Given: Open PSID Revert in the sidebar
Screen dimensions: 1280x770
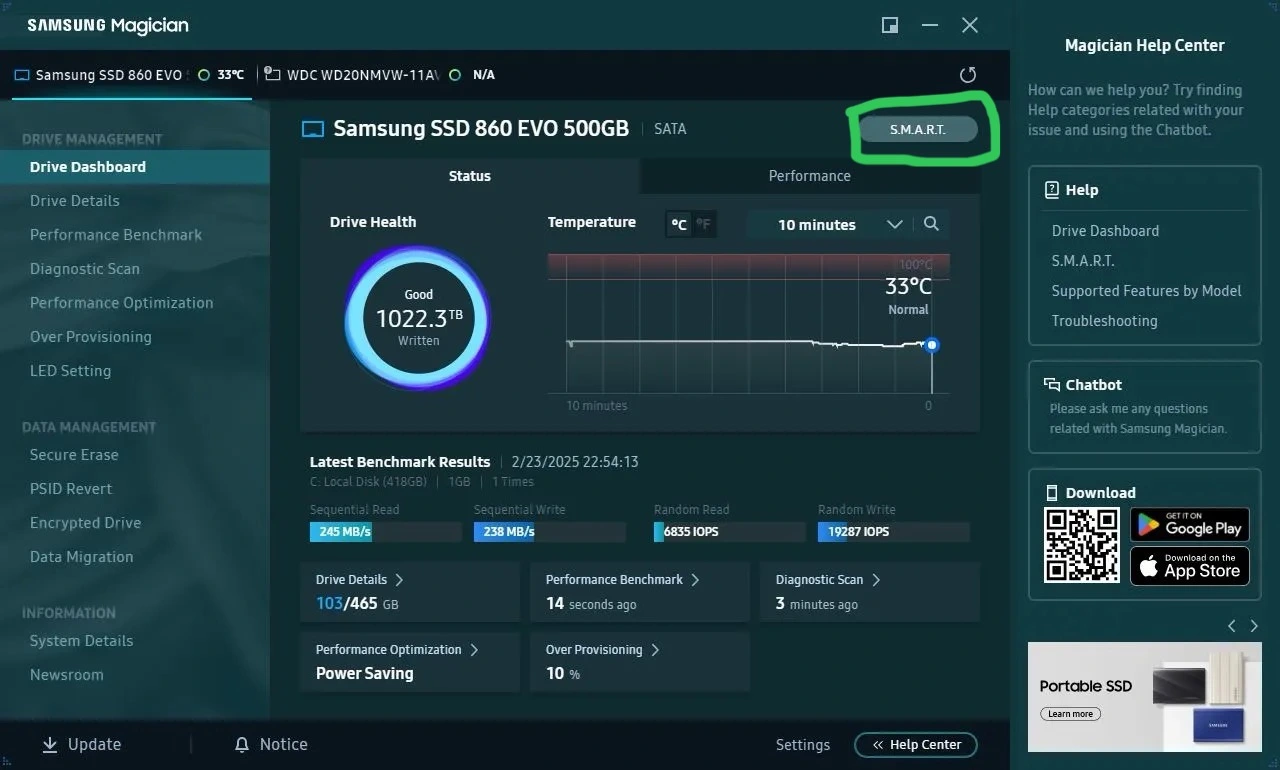Looking at the screenshot, I should pyautogui.click(x=135, y=489).
